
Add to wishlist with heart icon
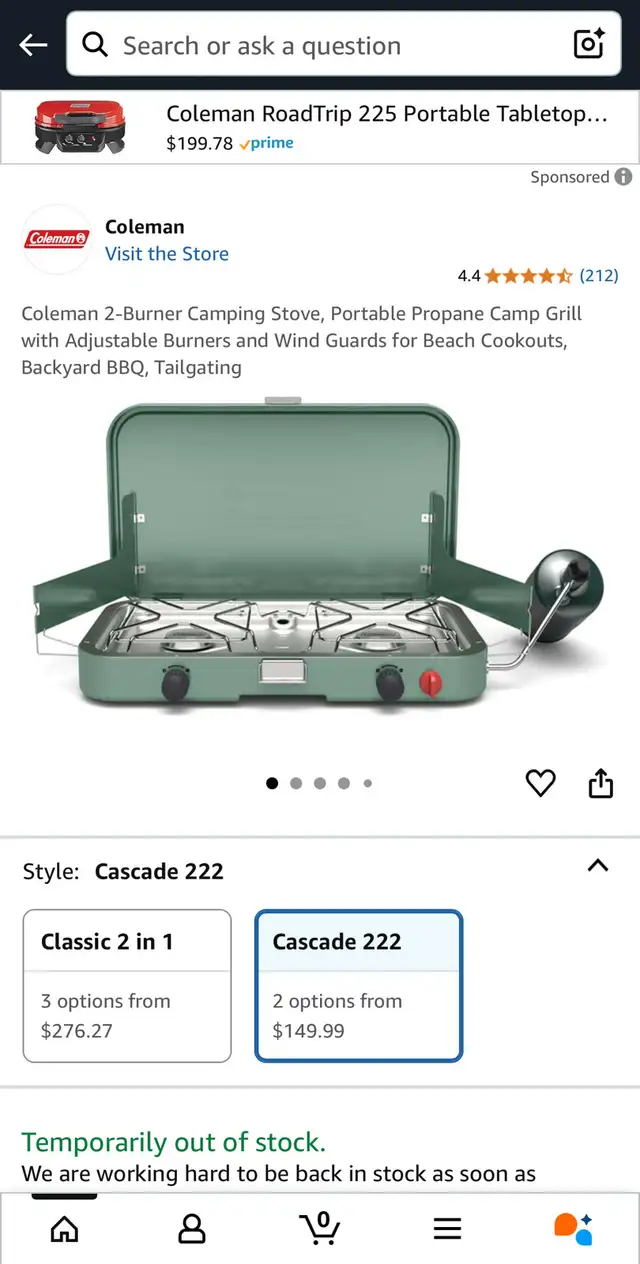[x=540, y=783]
